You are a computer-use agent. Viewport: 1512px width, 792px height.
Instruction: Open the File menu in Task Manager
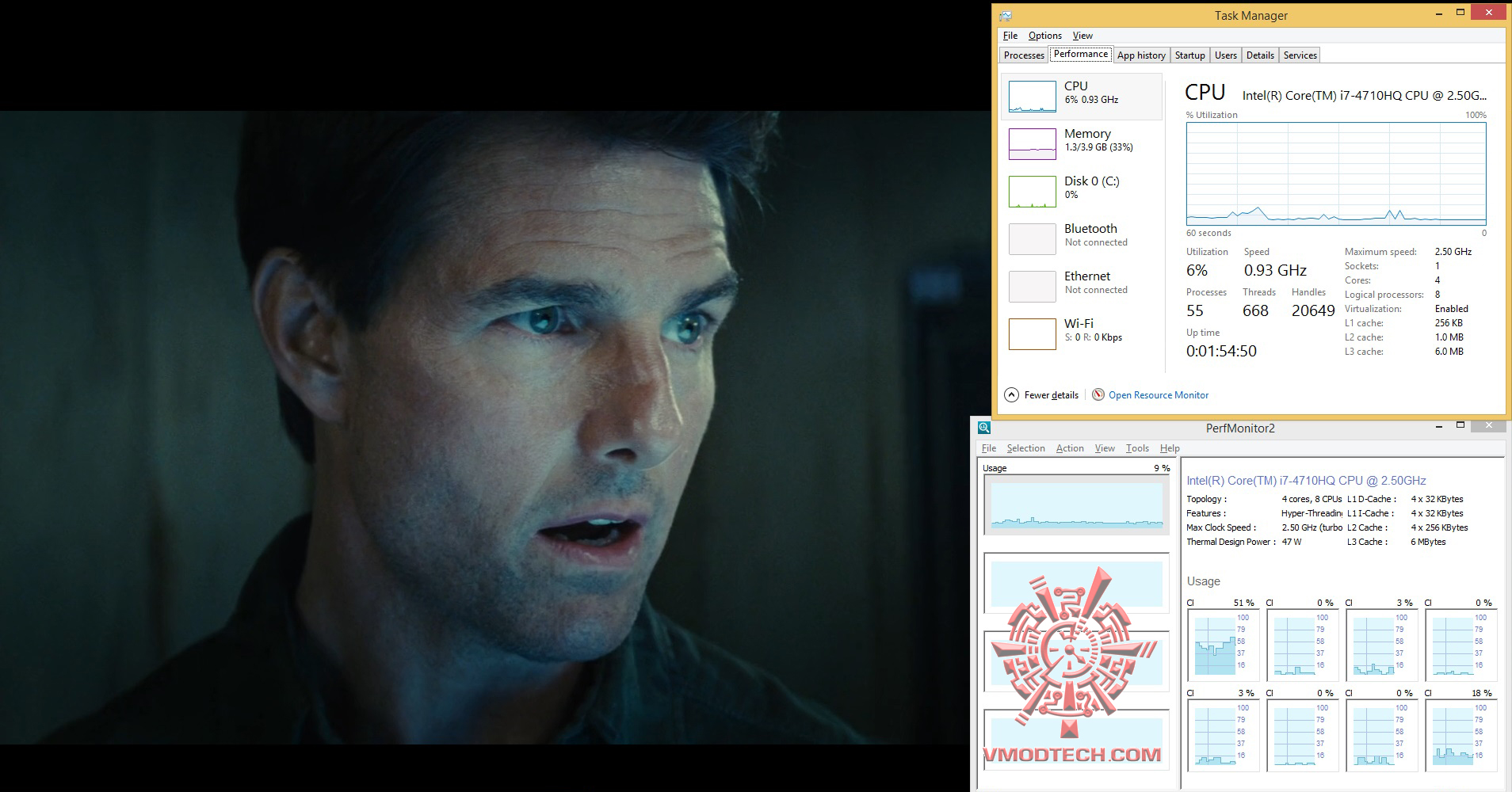point(1010,36)
